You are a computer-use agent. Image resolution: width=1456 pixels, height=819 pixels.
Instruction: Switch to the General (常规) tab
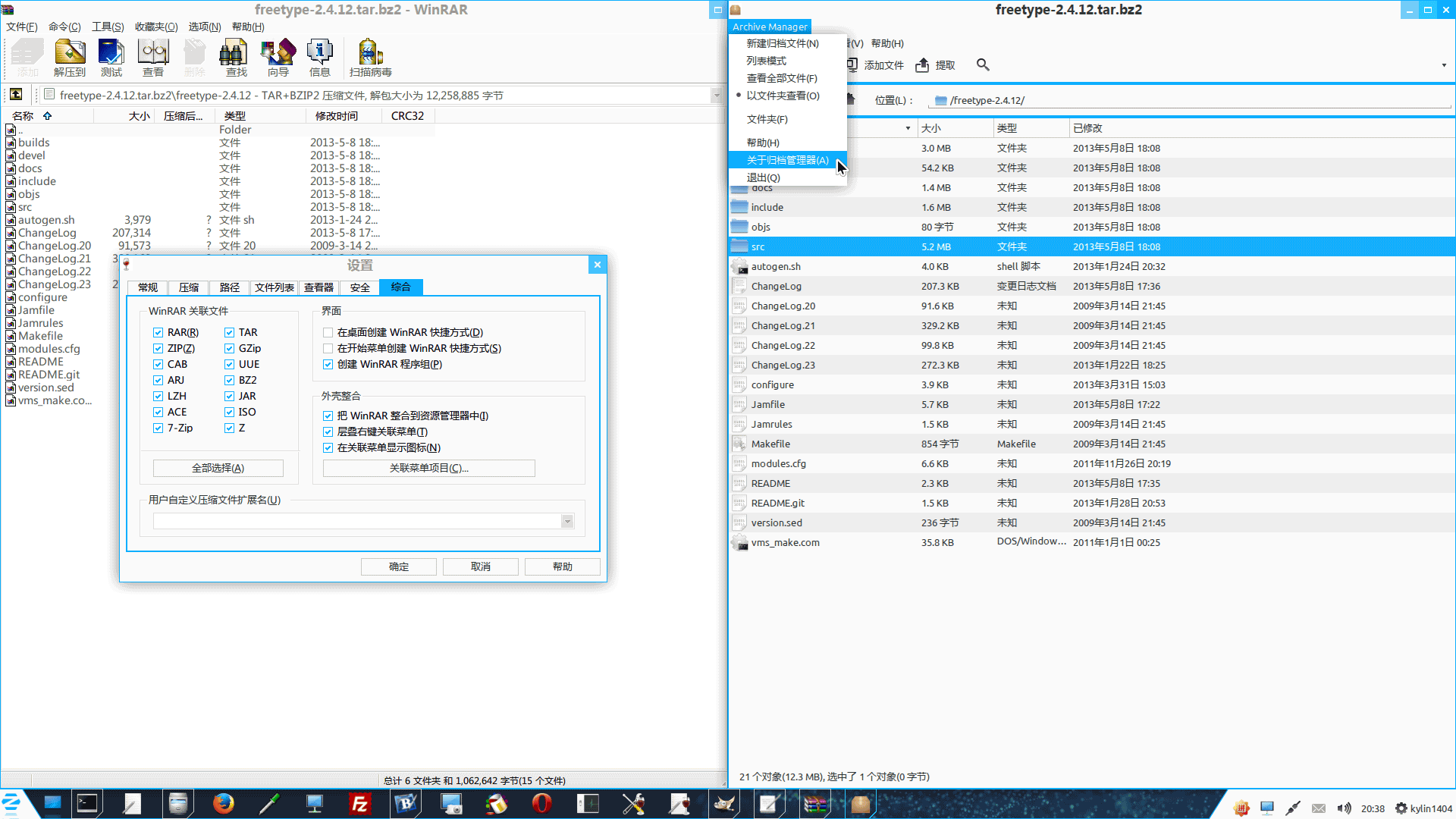pyautogui.click(x=148, y=287)
